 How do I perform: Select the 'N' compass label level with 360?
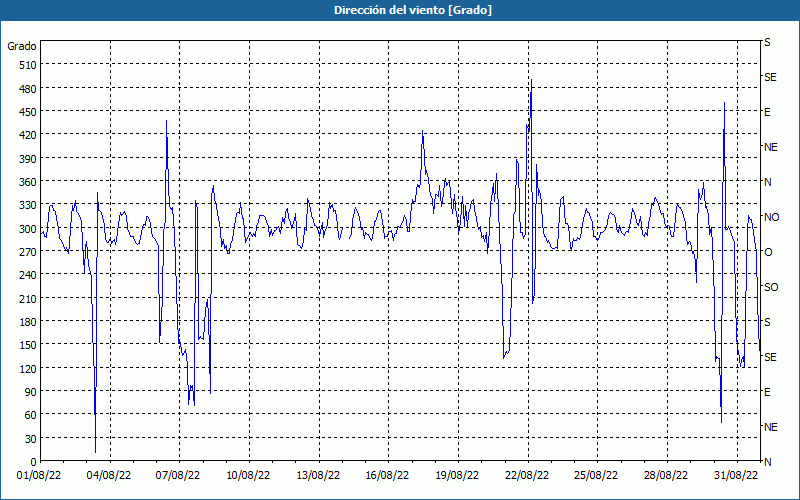click(x=768, y=182)
